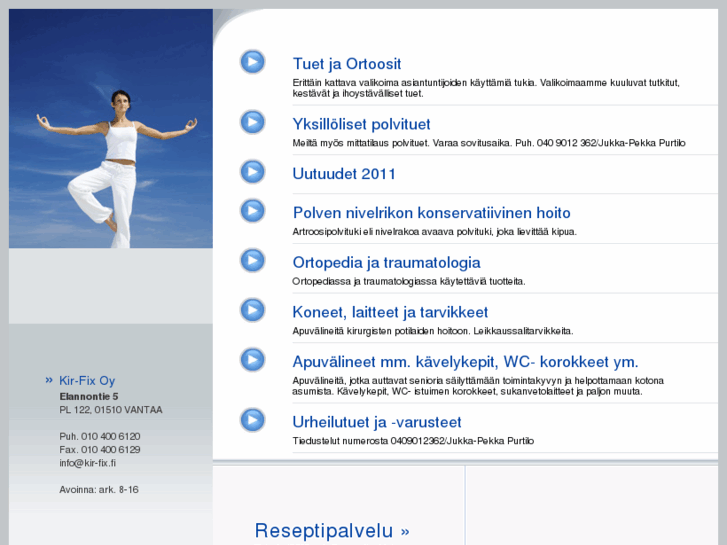This screenshot has width=727, height=545.
Task: Click the info@kir-fix.fi email address
Action: [88, 463]
